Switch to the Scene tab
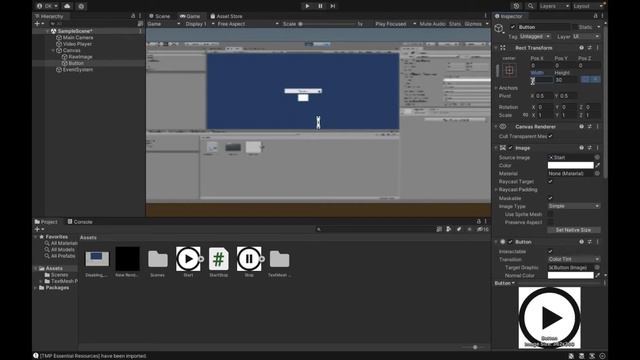This screenshot has height=360, width=640. (159, 16)
